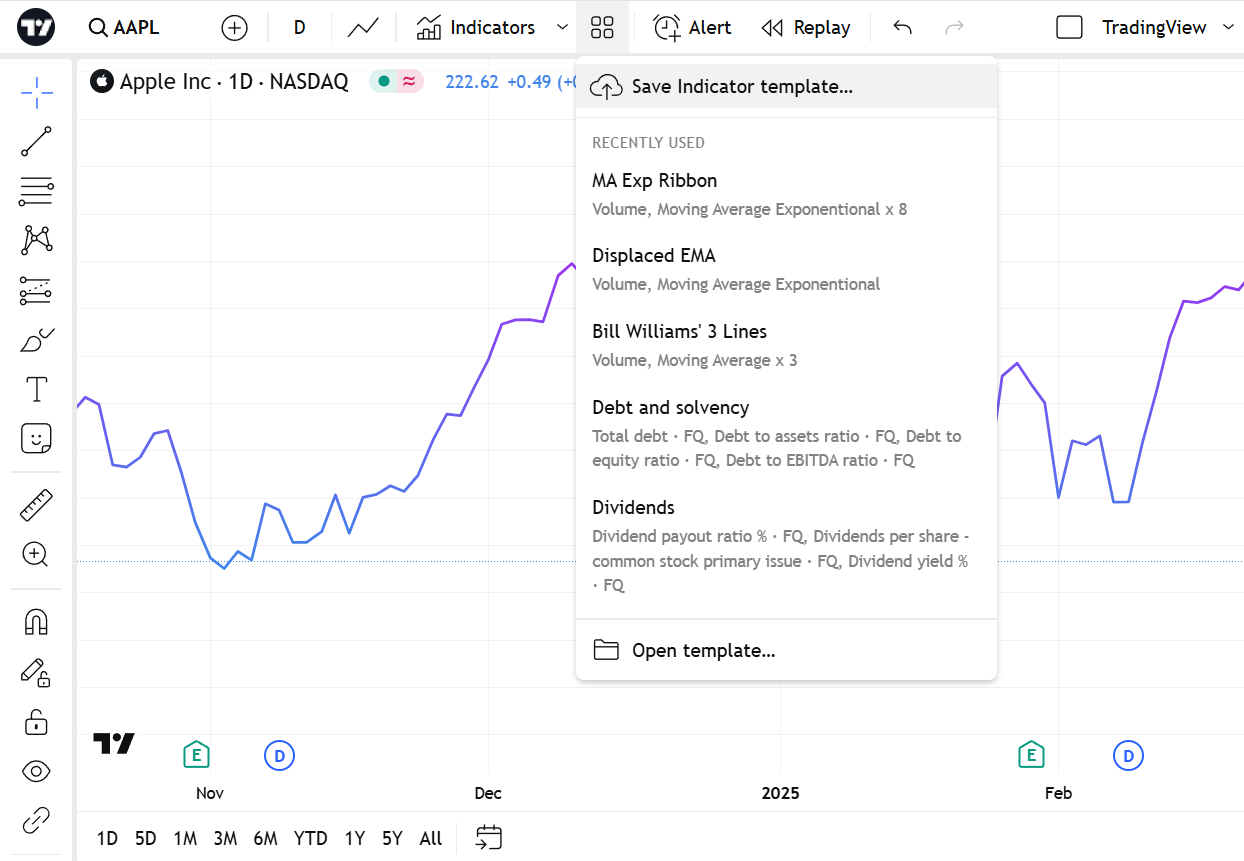Toggle the Indicator templates grid icon

pos(602,27)
